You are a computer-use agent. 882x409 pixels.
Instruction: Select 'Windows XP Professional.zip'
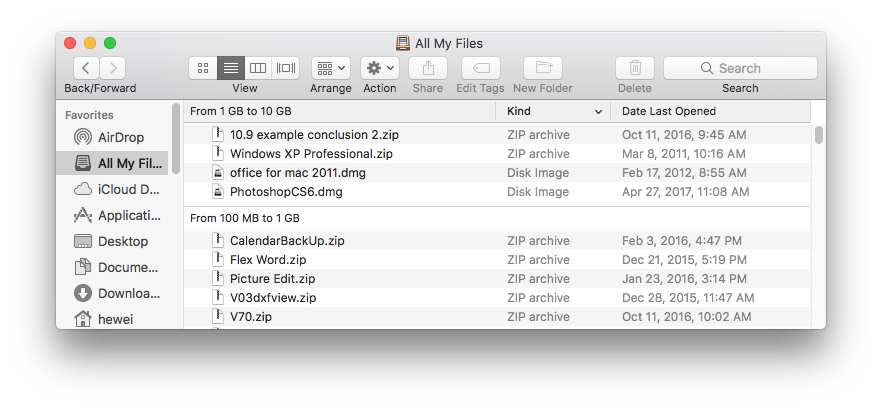[x=311, y=154]
